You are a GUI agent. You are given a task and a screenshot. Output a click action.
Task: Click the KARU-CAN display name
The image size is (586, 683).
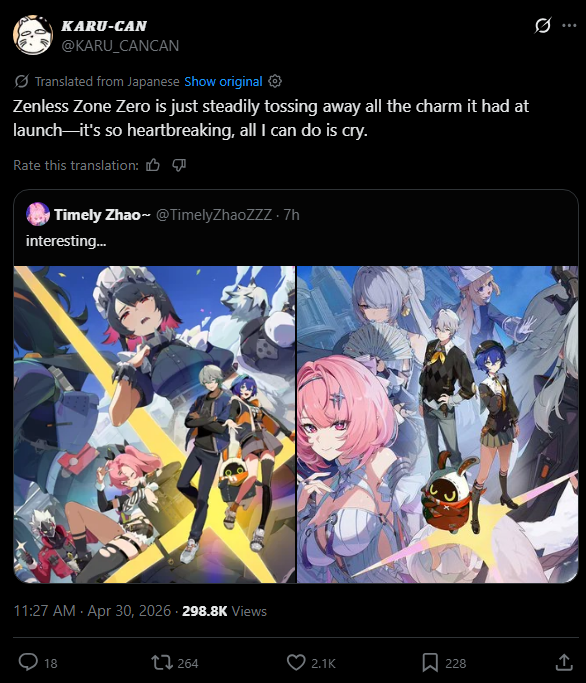[x=104, y=26]
